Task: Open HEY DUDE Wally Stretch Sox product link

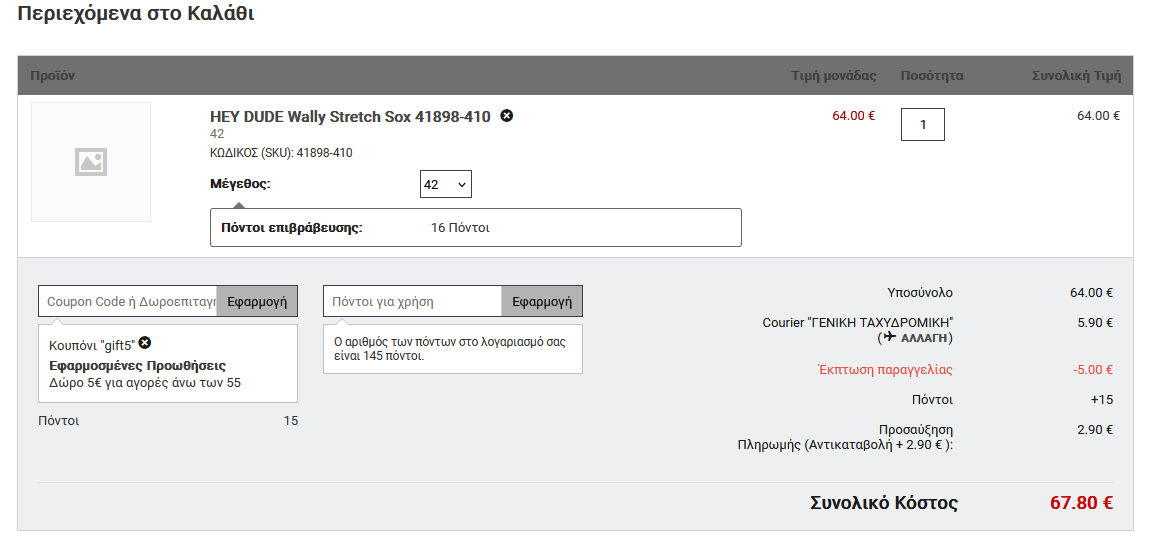Action: tap(350, 116)
